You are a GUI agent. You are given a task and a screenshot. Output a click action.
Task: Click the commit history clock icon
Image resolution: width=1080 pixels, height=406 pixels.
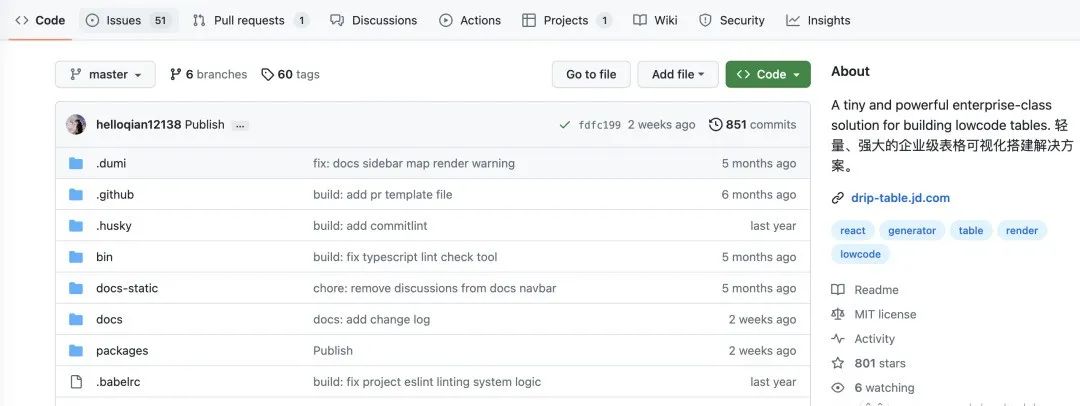pos(715,125)
